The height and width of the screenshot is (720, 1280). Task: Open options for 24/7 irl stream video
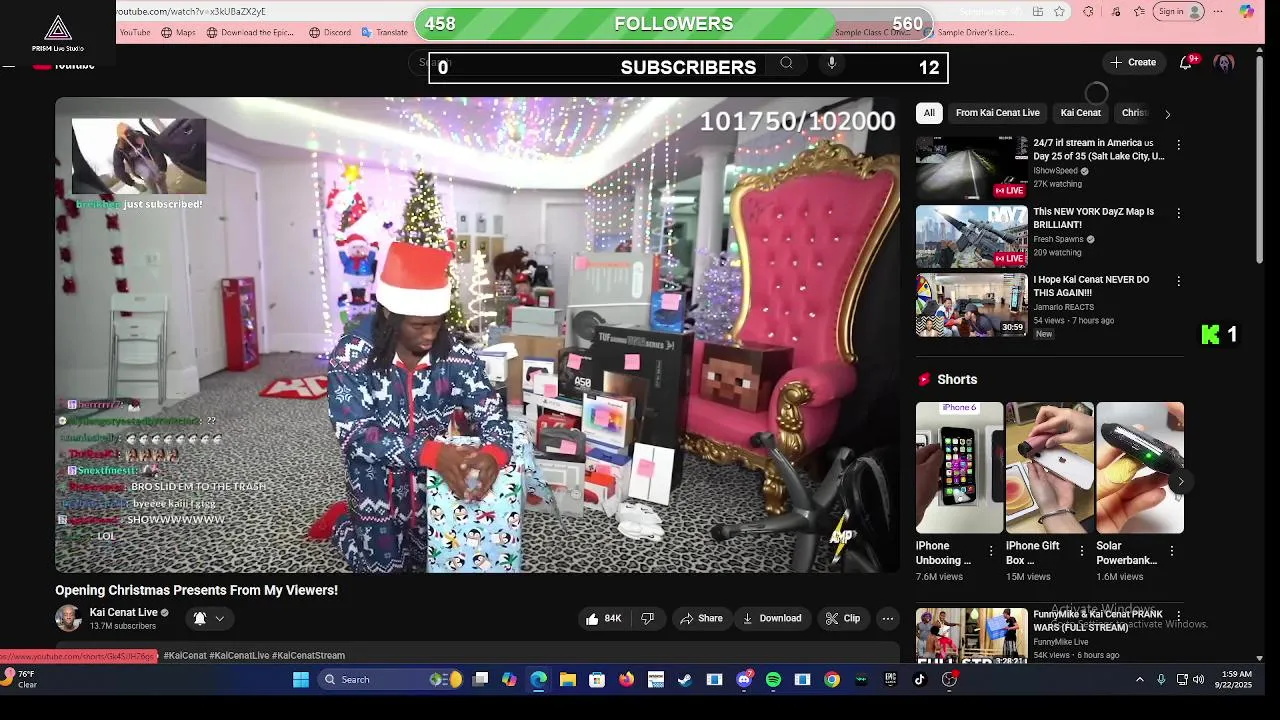(1178, 145)
